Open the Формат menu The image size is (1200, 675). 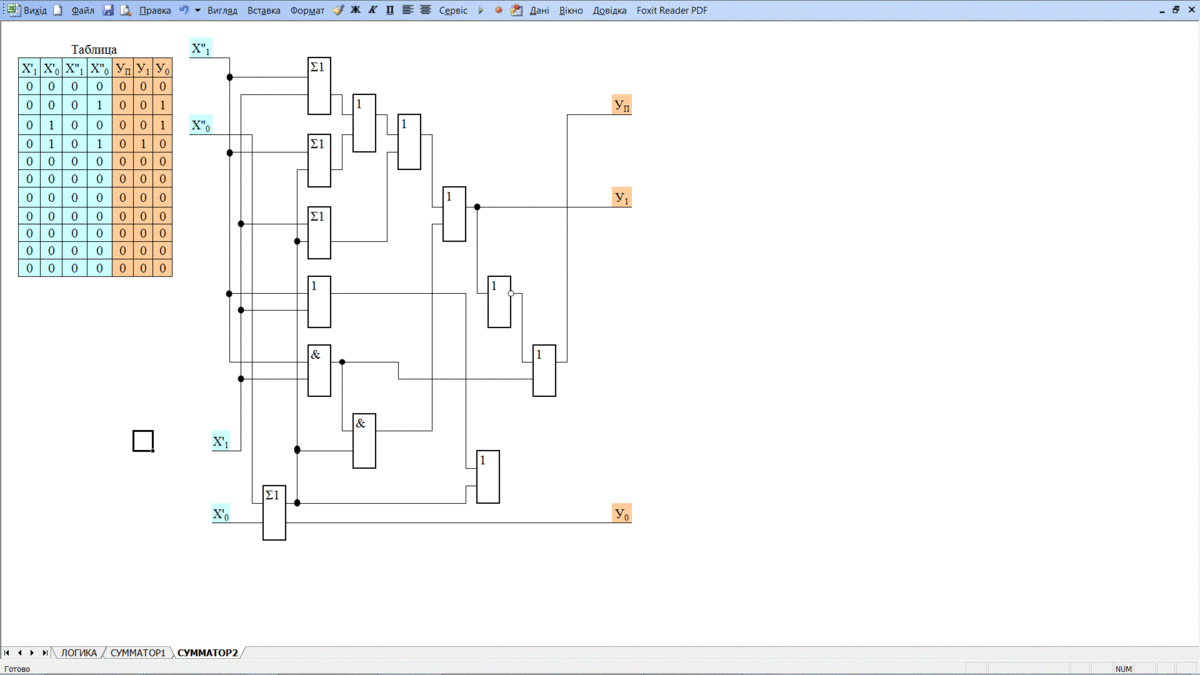(307, 11)
